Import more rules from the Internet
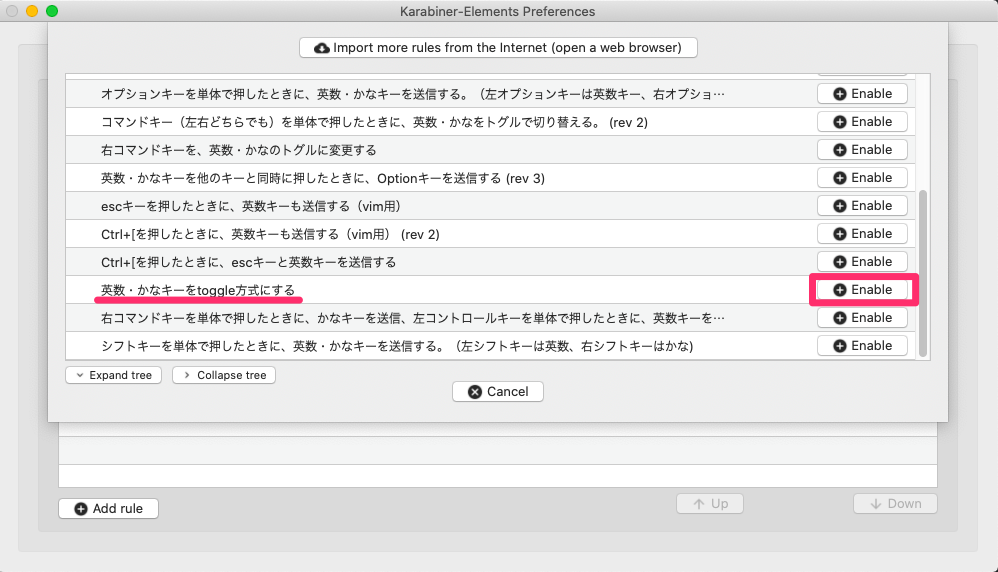Screen dimensions: 998x572 498,48
